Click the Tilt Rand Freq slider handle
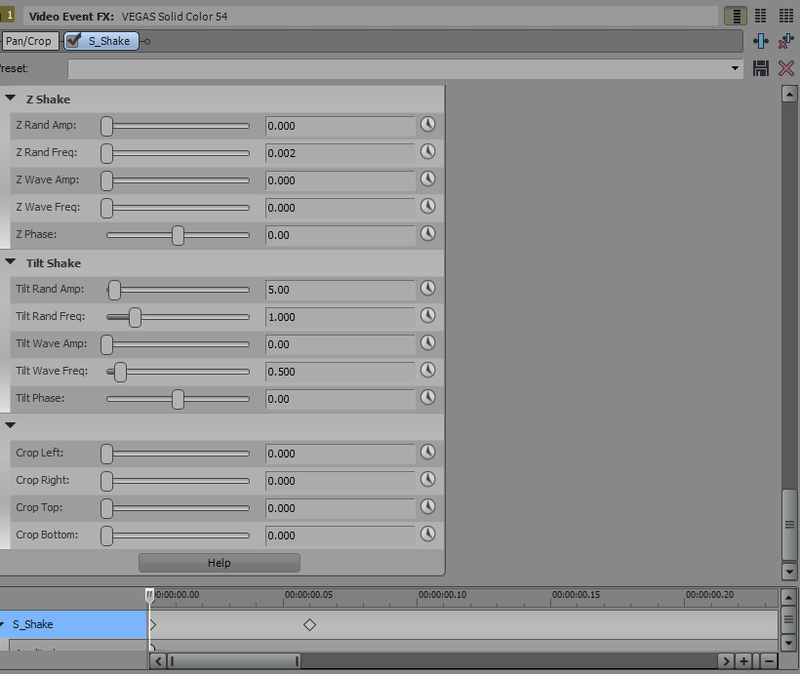This screenshot has width=800, height=674. tap(135, 317)
